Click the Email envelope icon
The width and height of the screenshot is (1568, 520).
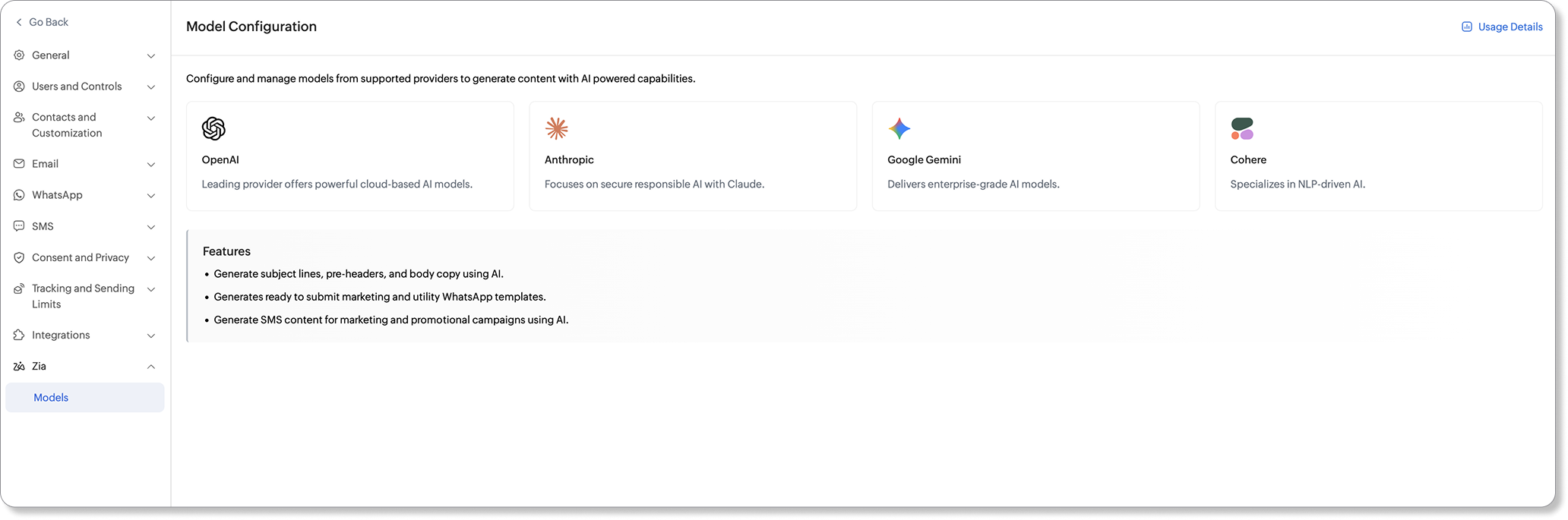(19, 164)
